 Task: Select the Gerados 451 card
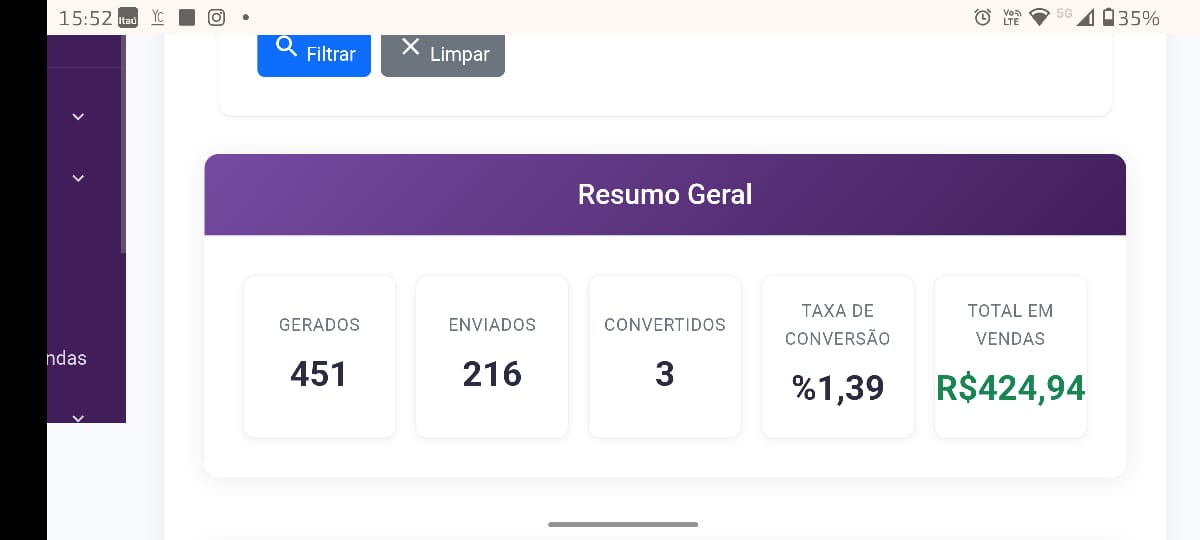pos(319,356)
